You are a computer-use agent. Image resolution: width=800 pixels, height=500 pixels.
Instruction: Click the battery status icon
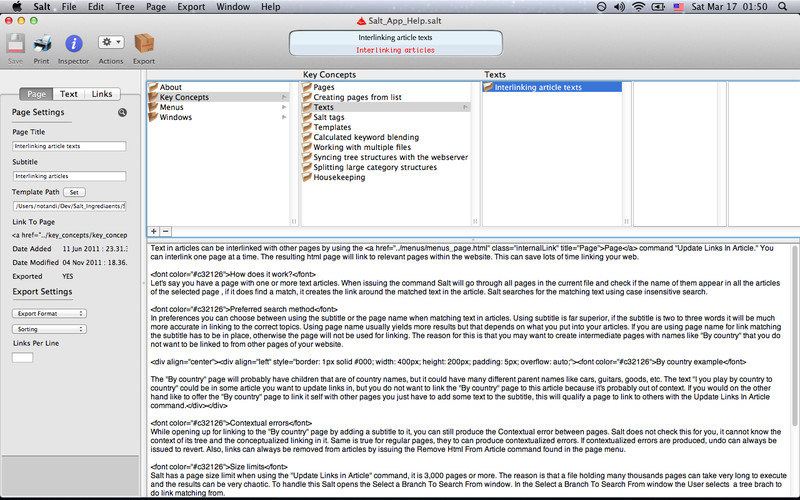[x=658, y=7]
